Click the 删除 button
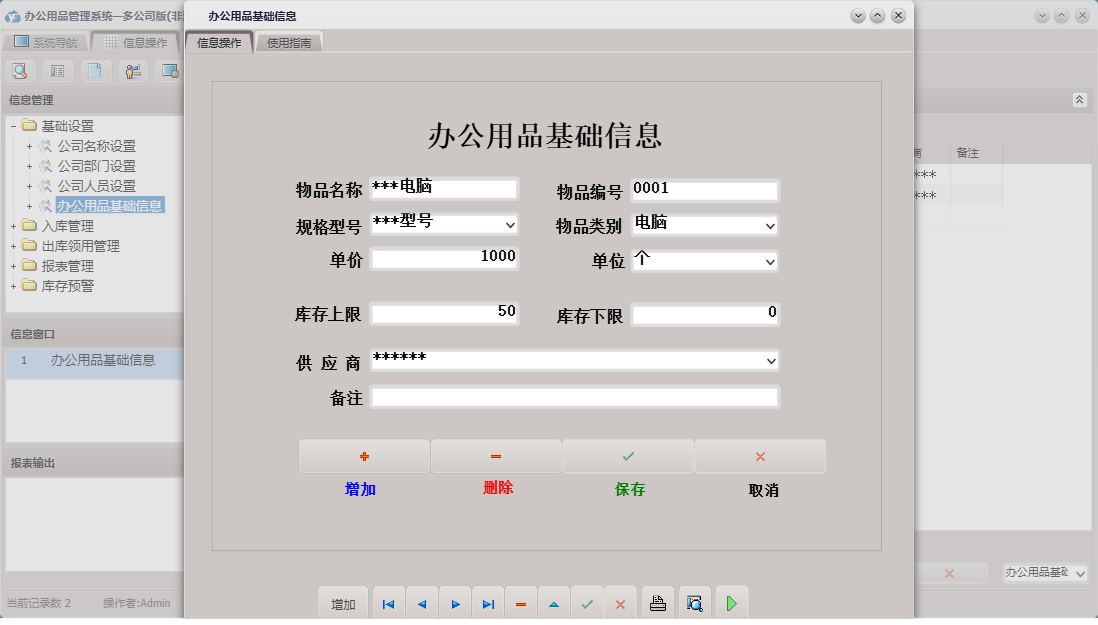1098x625 pixels. pyautogui.click(x=496, y=456)
